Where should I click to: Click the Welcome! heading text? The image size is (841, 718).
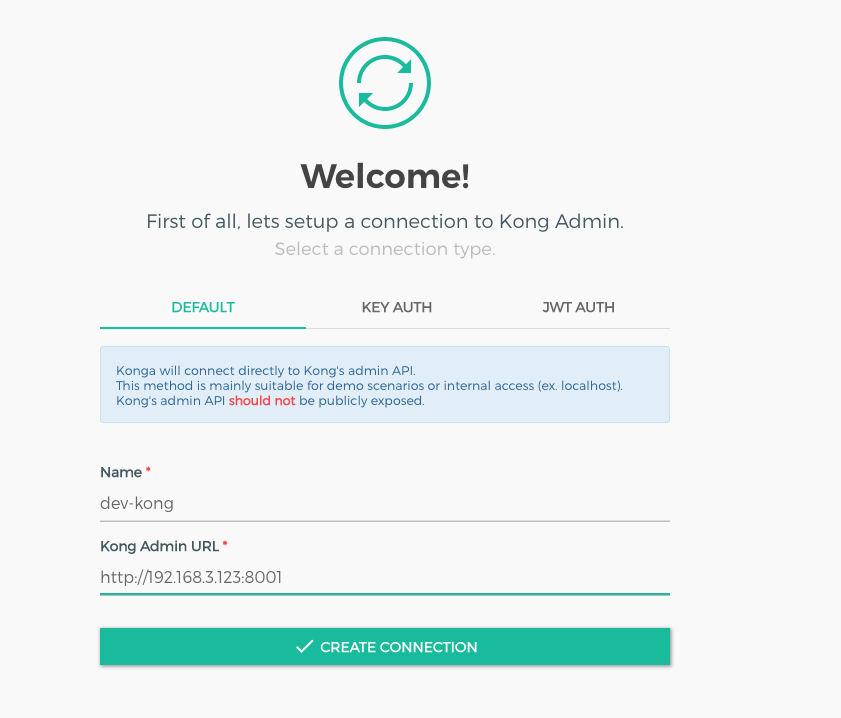point(385,175)
